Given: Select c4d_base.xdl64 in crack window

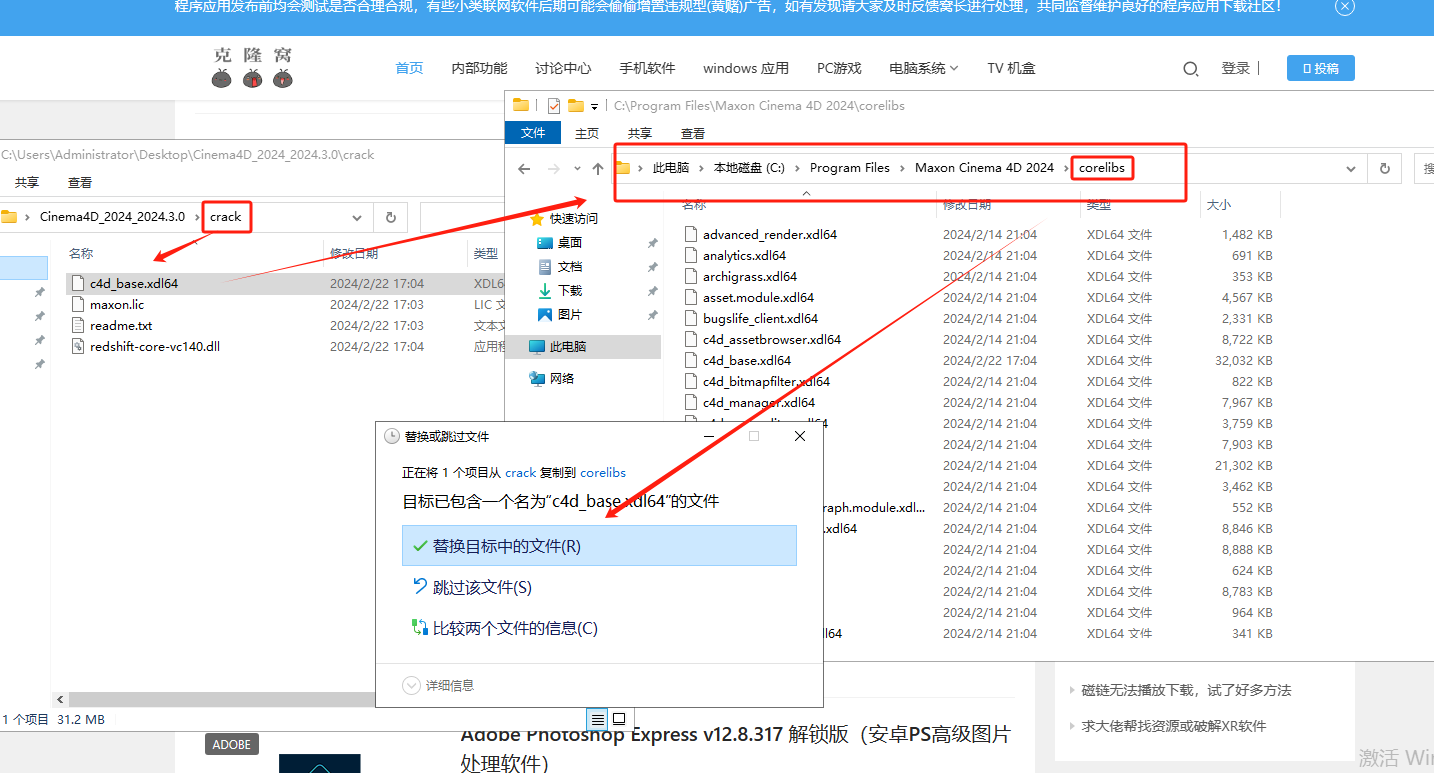Looking at the screenshot, I should tap(134, 283).
